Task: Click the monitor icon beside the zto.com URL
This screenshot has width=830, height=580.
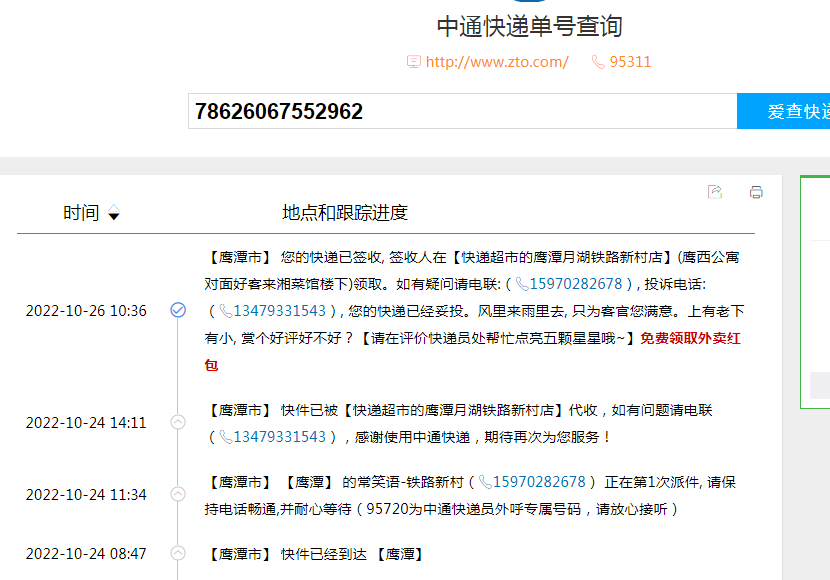Action: point(413,62)
